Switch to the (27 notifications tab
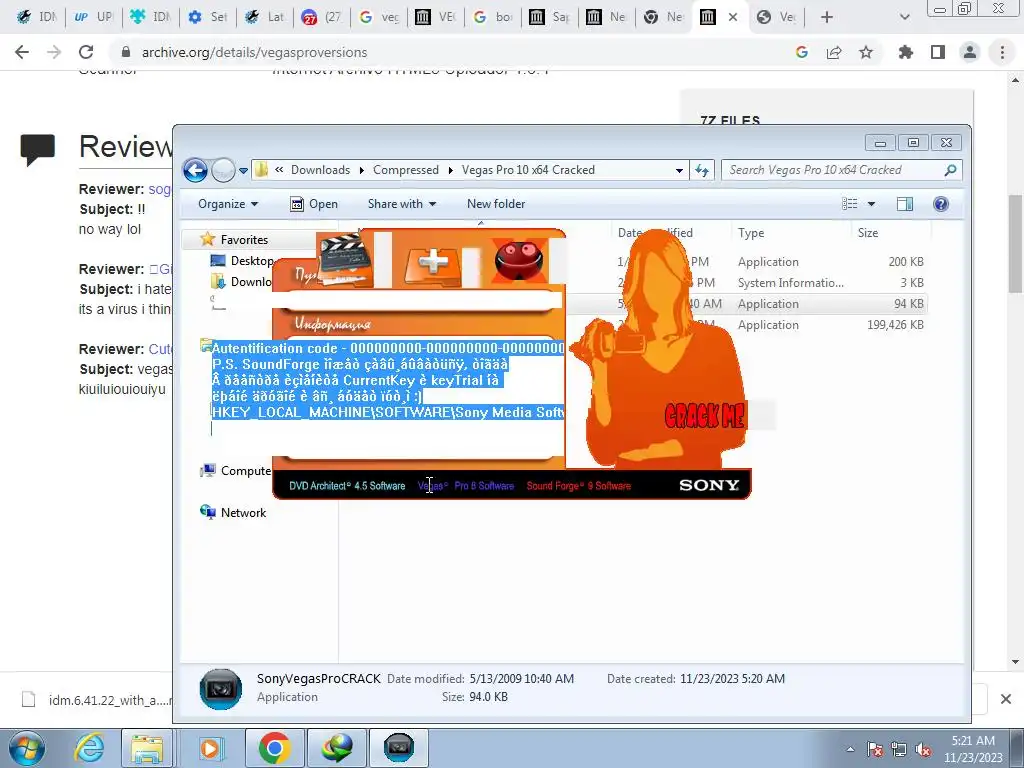This screenshot has width=1024, height=768. [x=321, y=17]
